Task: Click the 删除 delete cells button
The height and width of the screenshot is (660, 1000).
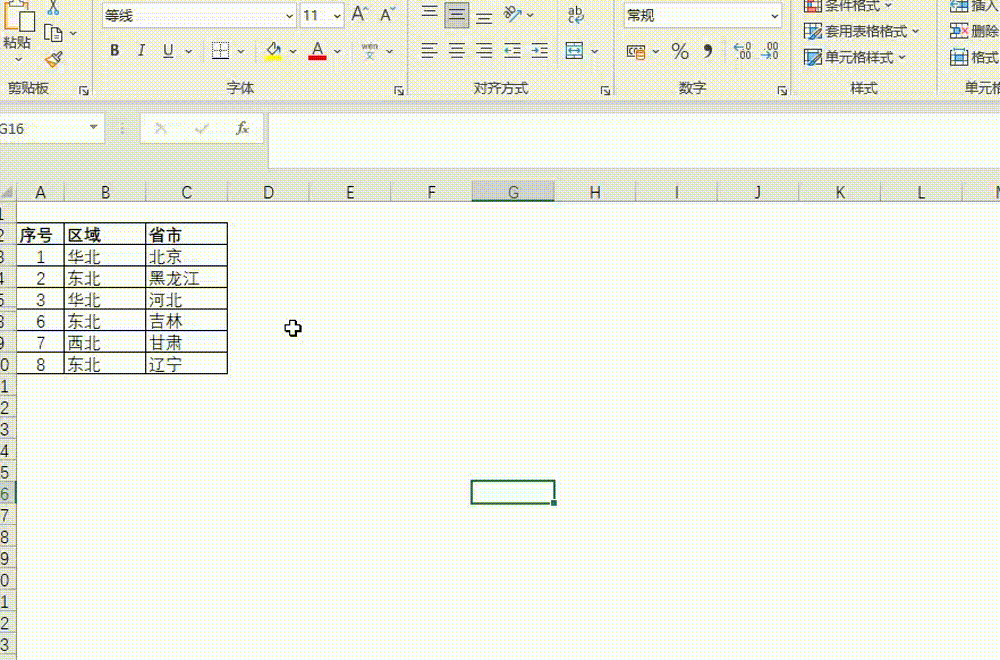Action: click(974, 31)
